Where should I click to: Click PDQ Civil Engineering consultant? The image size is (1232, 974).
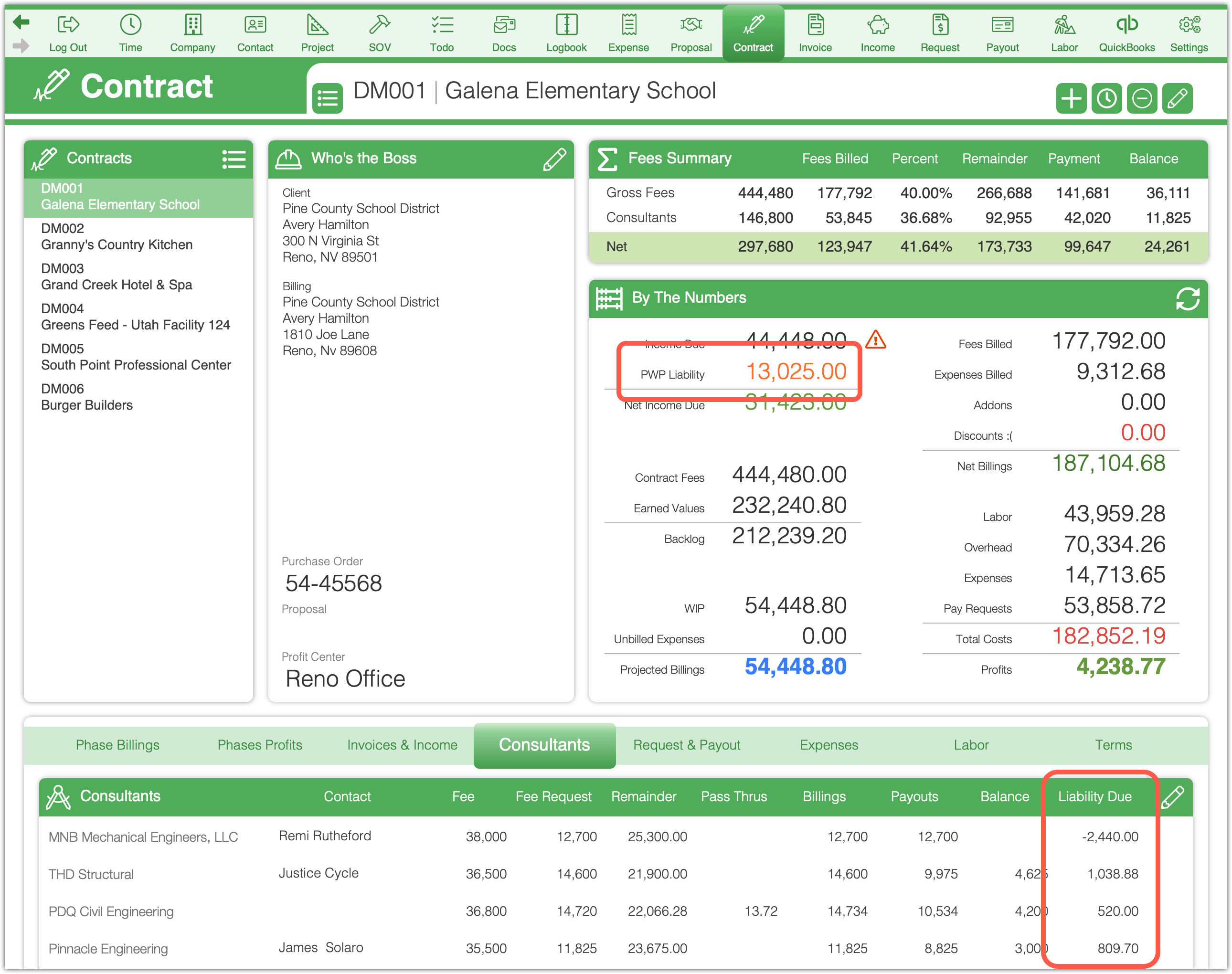click(111, 912)
